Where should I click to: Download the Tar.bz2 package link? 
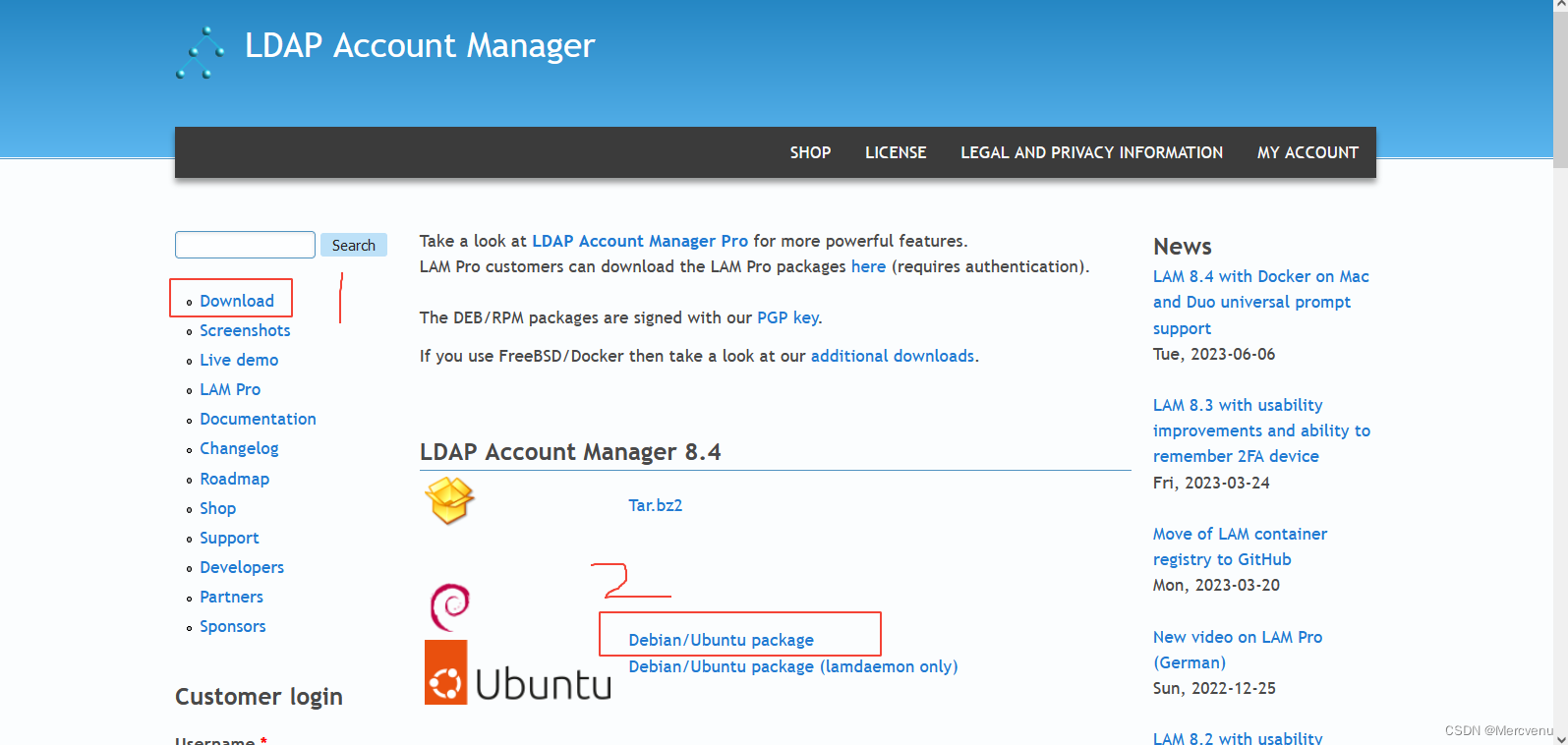(x=656, y=505)
